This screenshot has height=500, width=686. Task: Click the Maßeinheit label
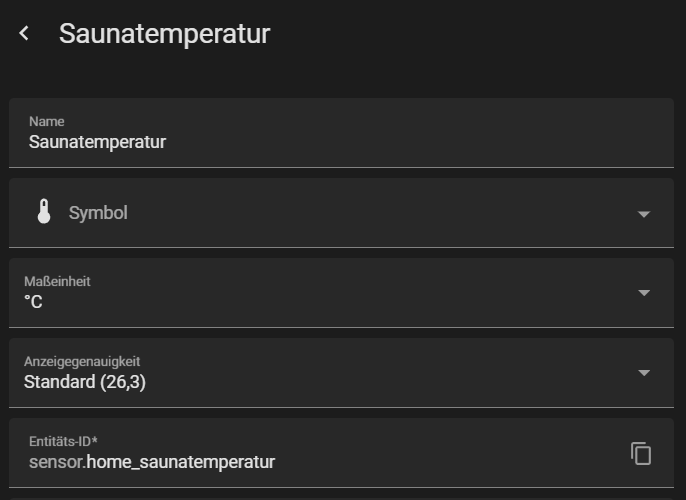57,282
